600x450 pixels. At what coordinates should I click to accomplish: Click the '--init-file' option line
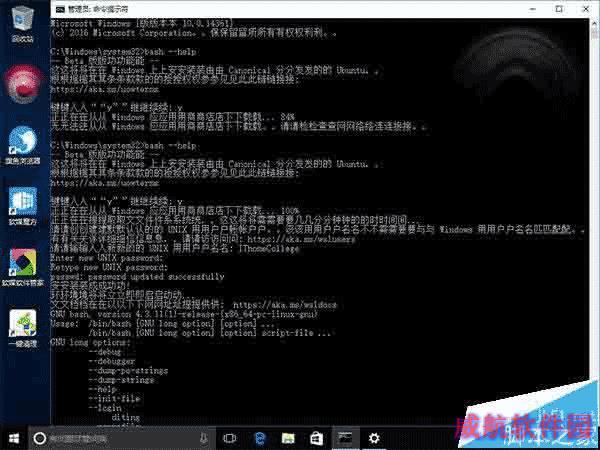(114, 399)
